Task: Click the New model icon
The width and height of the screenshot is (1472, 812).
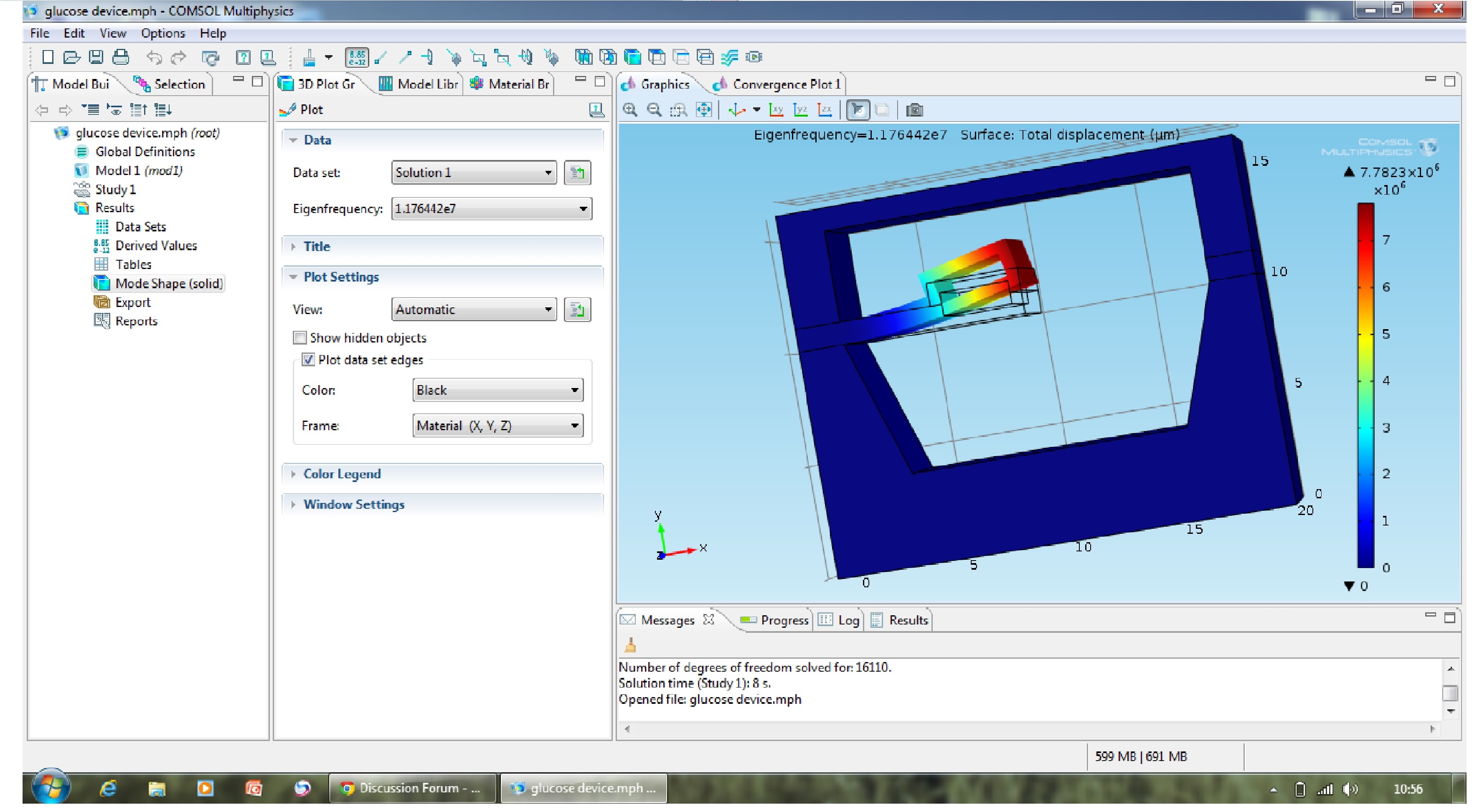Action: pos(48,57)
